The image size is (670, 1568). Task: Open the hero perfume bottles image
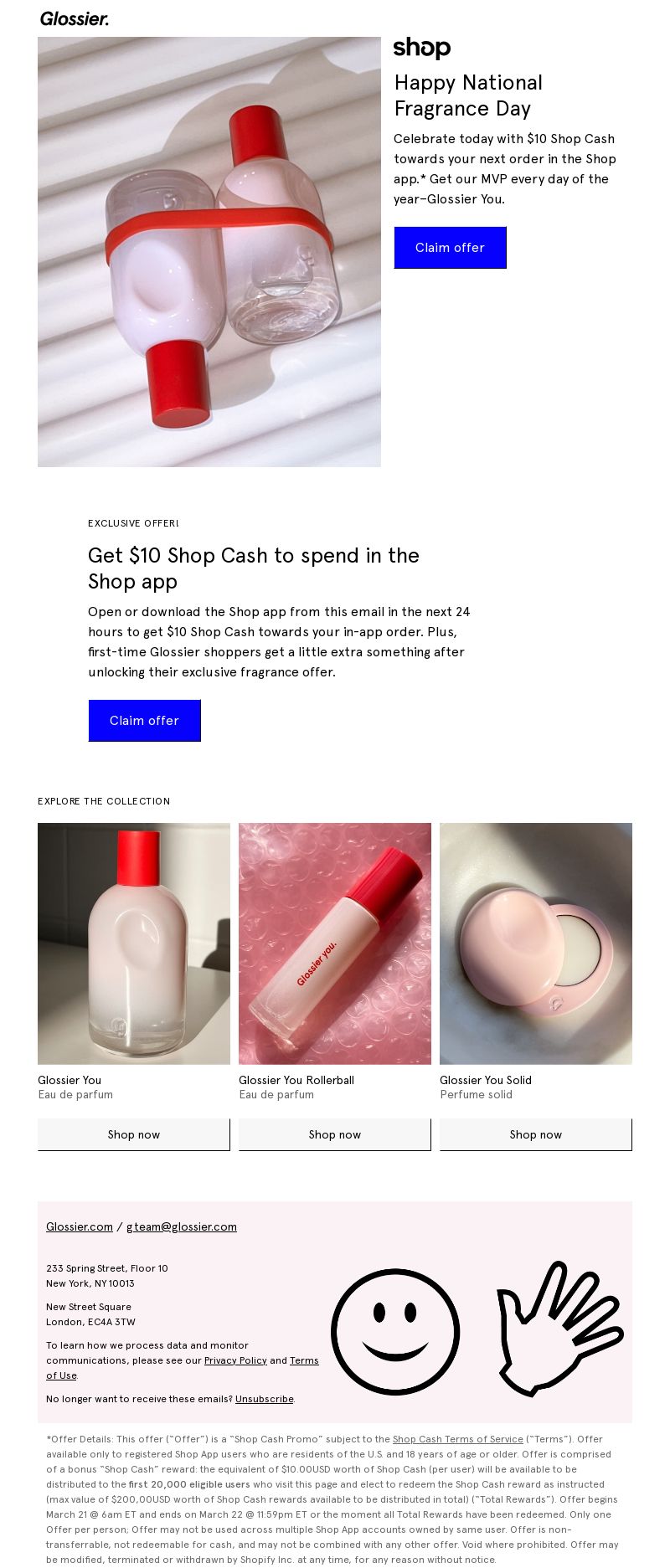209,252
